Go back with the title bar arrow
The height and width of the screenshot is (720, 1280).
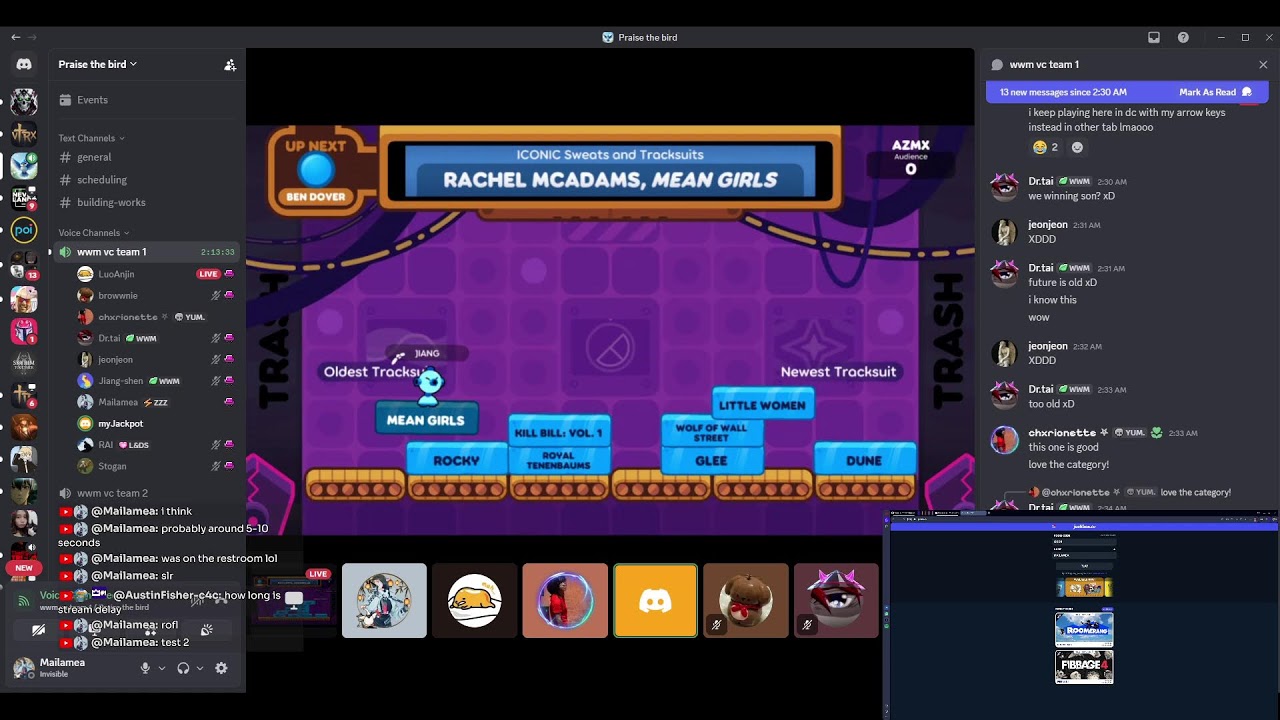coord(16,37)
